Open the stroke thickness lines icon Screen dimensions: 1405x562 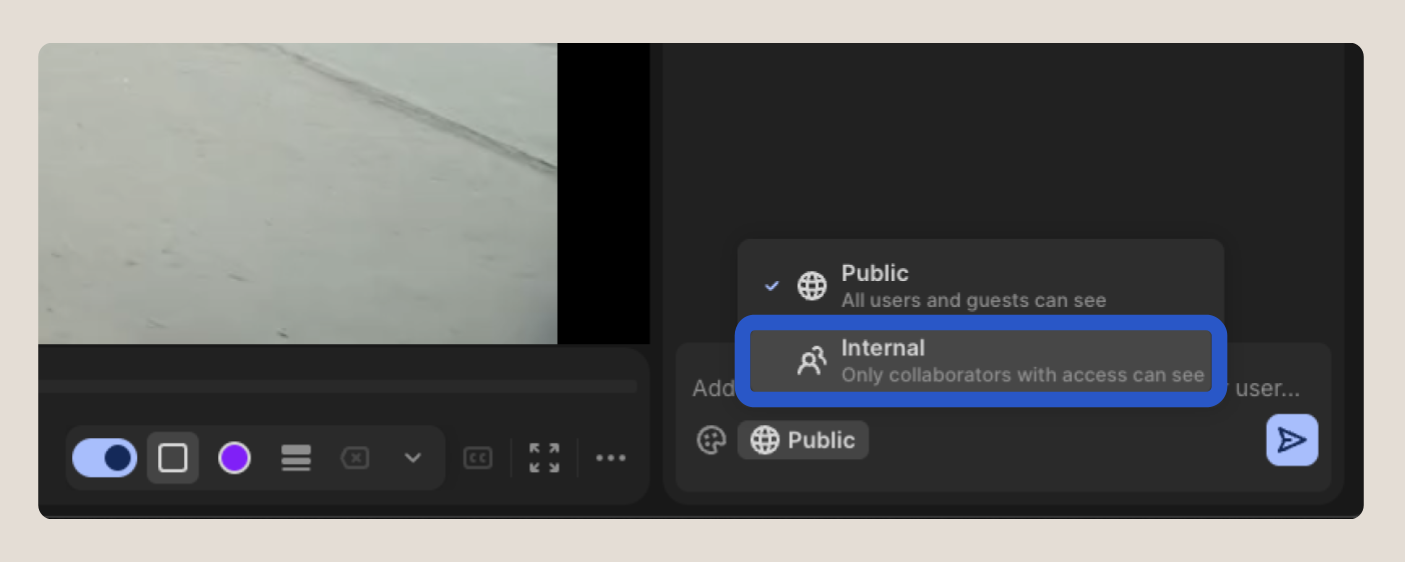[296, 458]
